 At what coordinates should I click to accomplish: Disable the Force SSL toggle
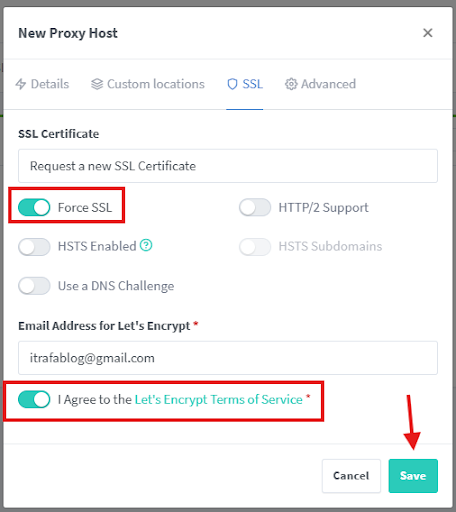coord(34,207)
